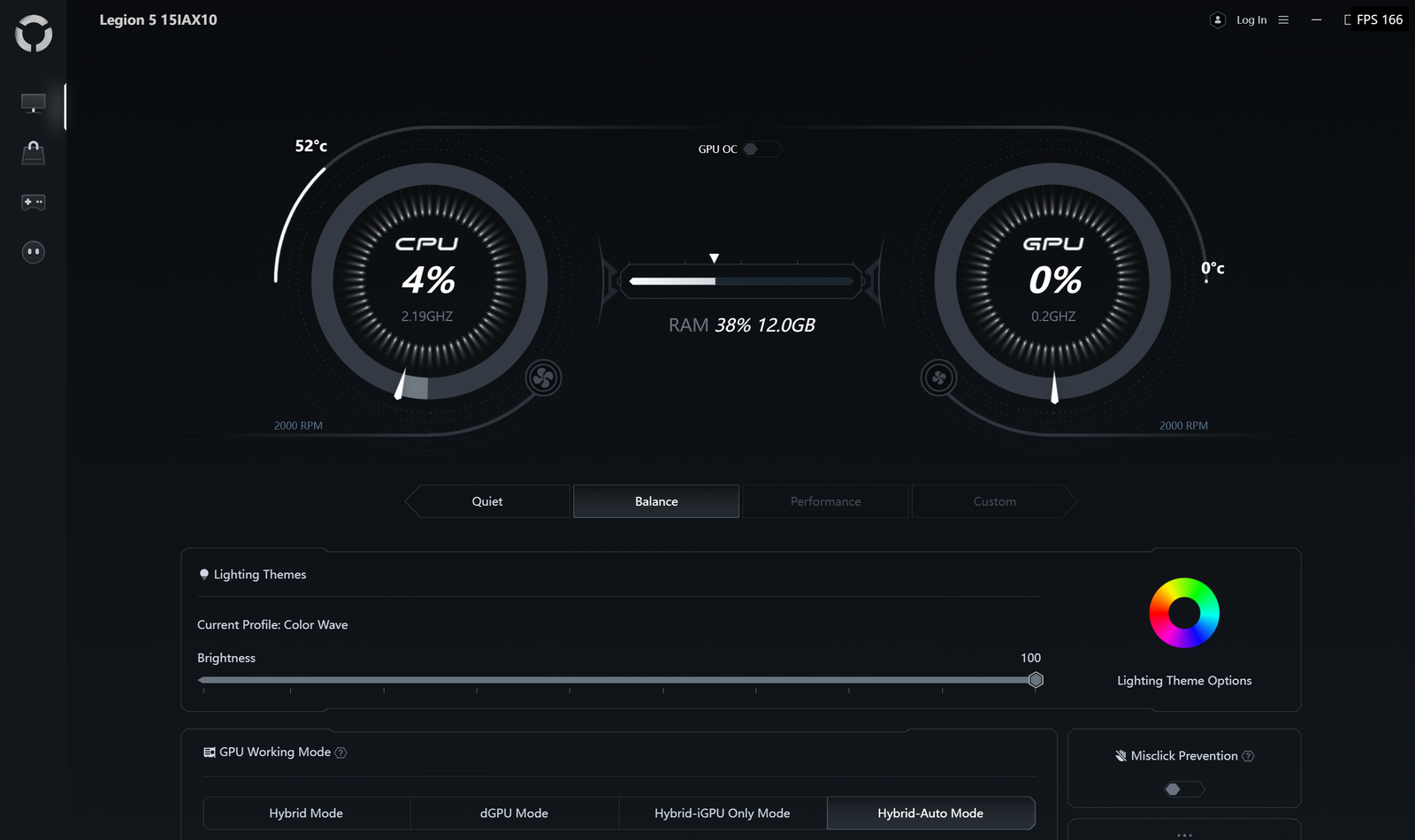Click the CPU fan icon
This screenshot has height=840, width=1415.
pos(543,378)
